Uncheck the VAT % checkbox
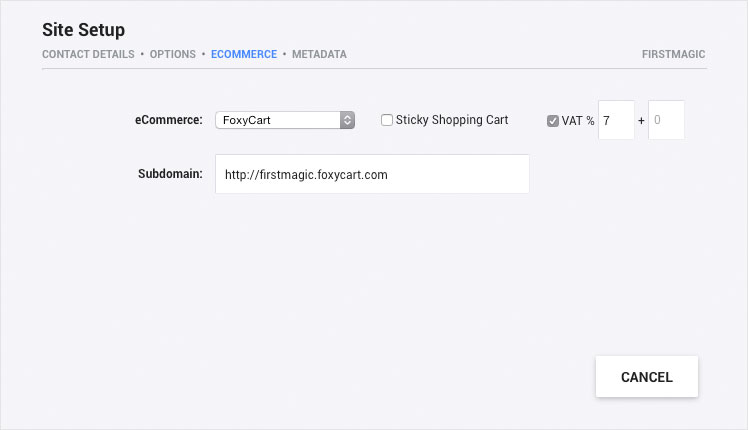The width and height of the screenshot is (748, 430). 552,121
